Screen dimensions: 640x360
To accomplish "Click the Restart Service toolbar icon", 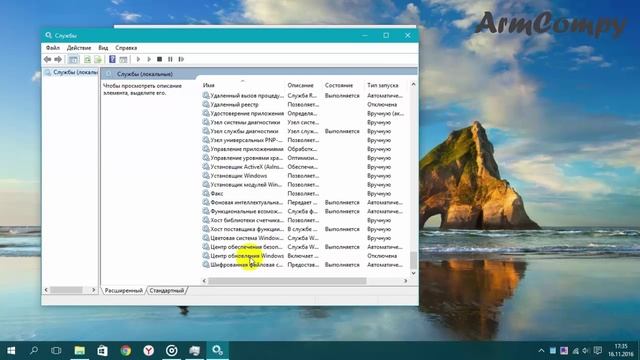I will [x=181, y=60].
